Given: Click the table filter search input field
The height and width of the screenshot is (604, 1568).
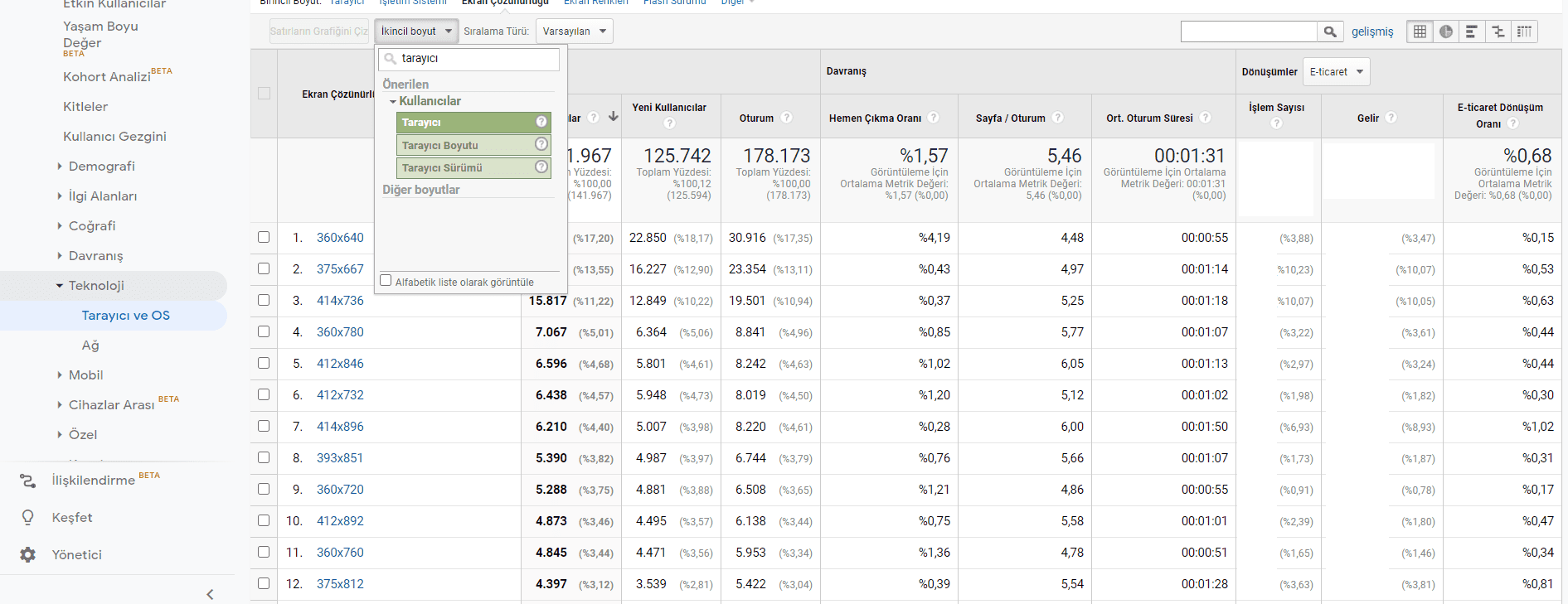Looking at the screenshot, I should click(x=1249, y=31).
